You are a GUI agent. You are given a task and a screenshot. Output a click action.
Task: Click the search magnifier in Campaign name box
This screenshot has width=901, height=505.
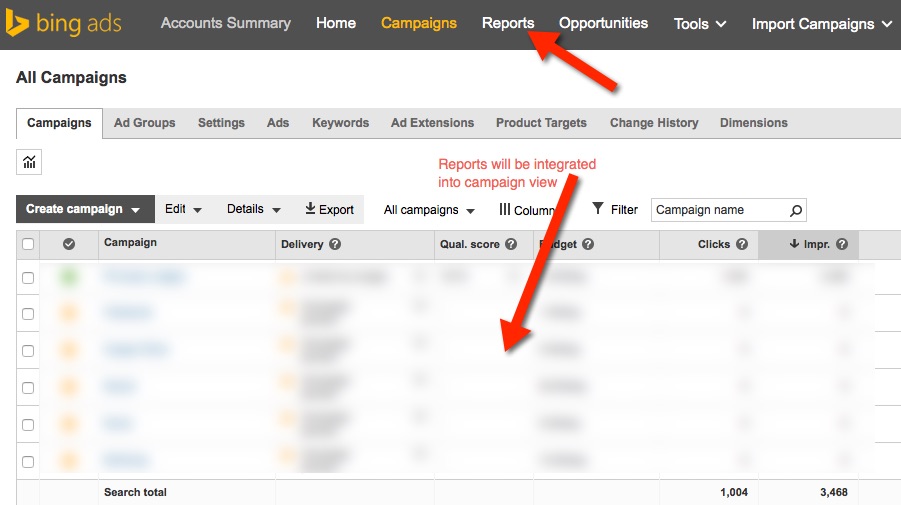(796, 210)
